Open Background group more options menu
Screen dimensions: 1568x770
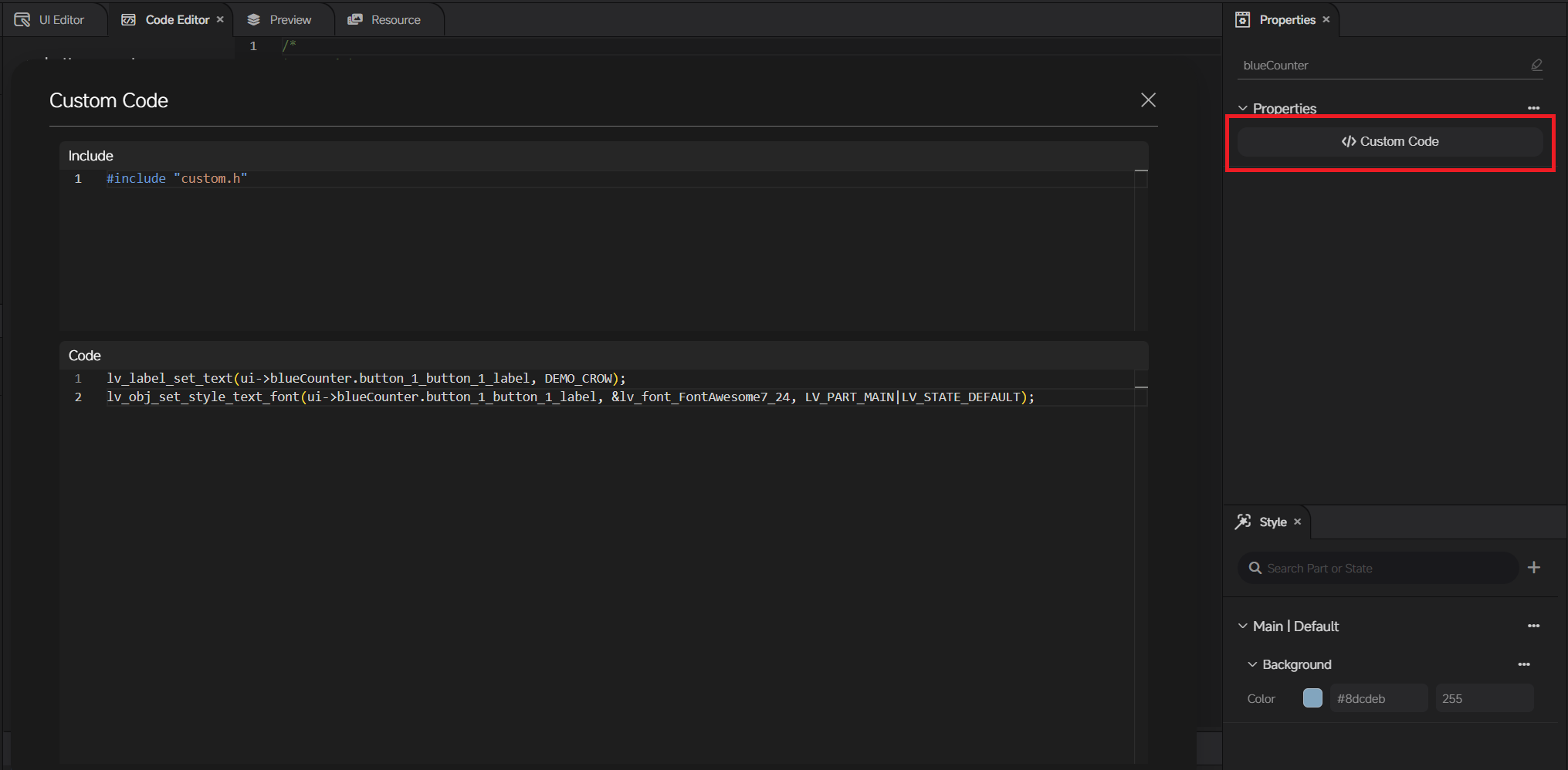tap(1524, 664)
